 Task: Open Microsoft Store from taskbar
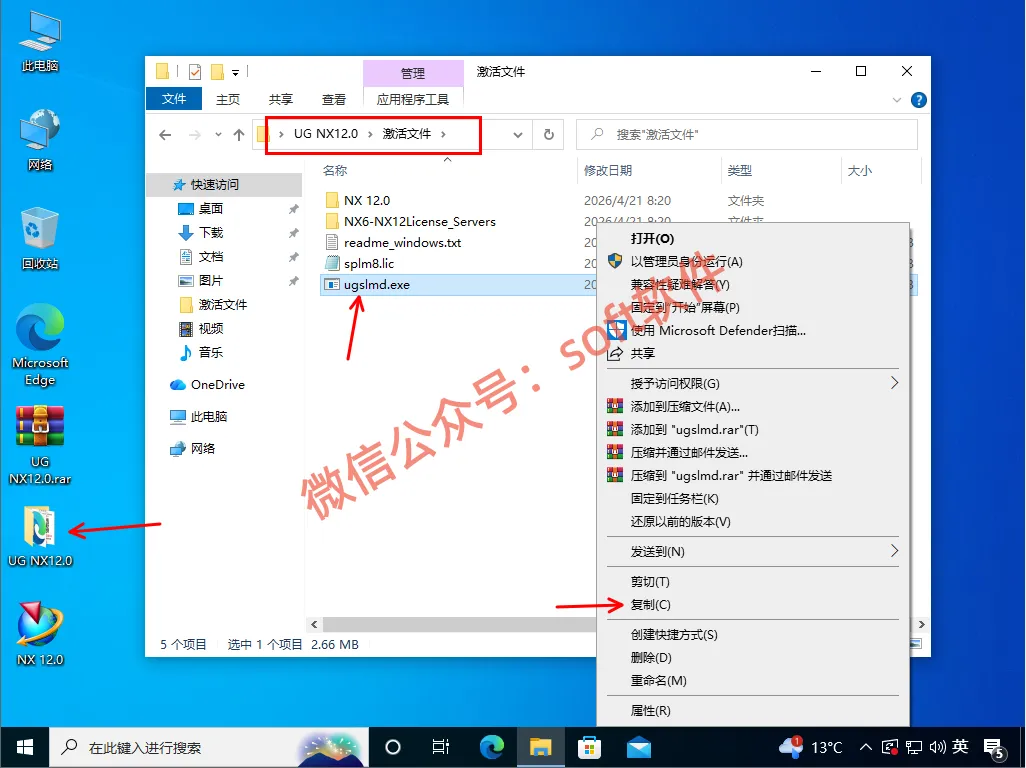tap(590, 747)
